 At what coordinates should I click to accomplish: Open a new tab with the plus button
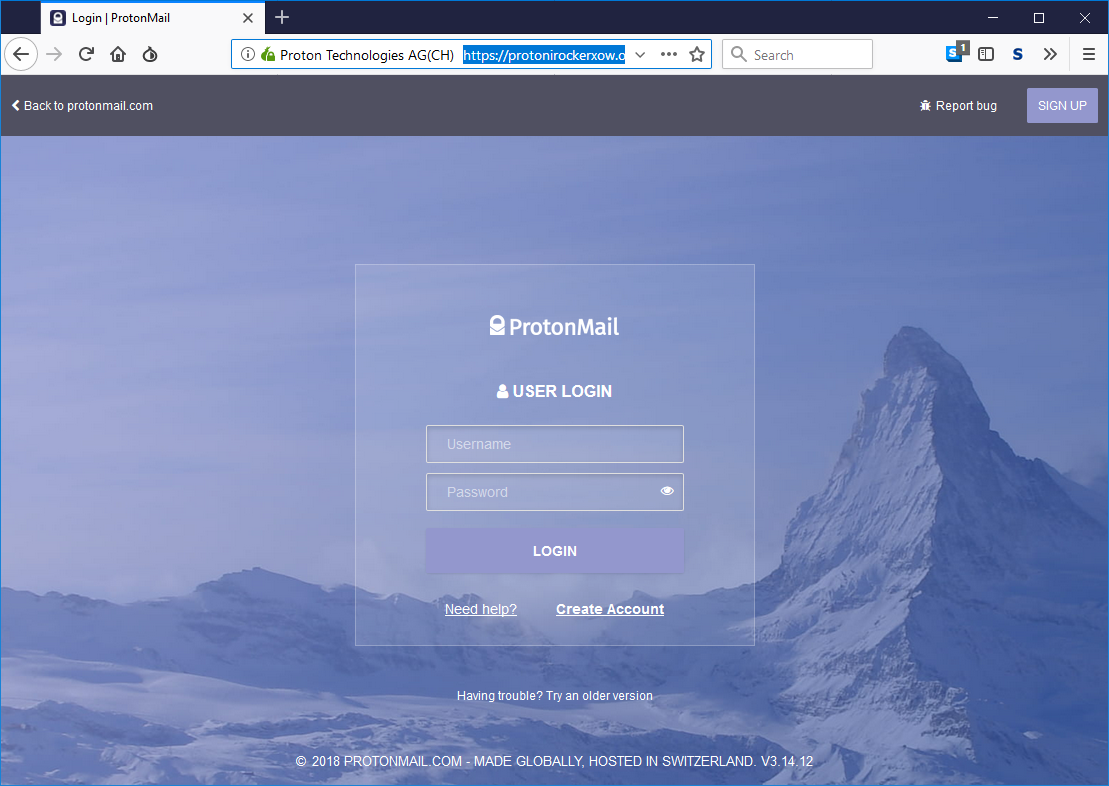282,17
